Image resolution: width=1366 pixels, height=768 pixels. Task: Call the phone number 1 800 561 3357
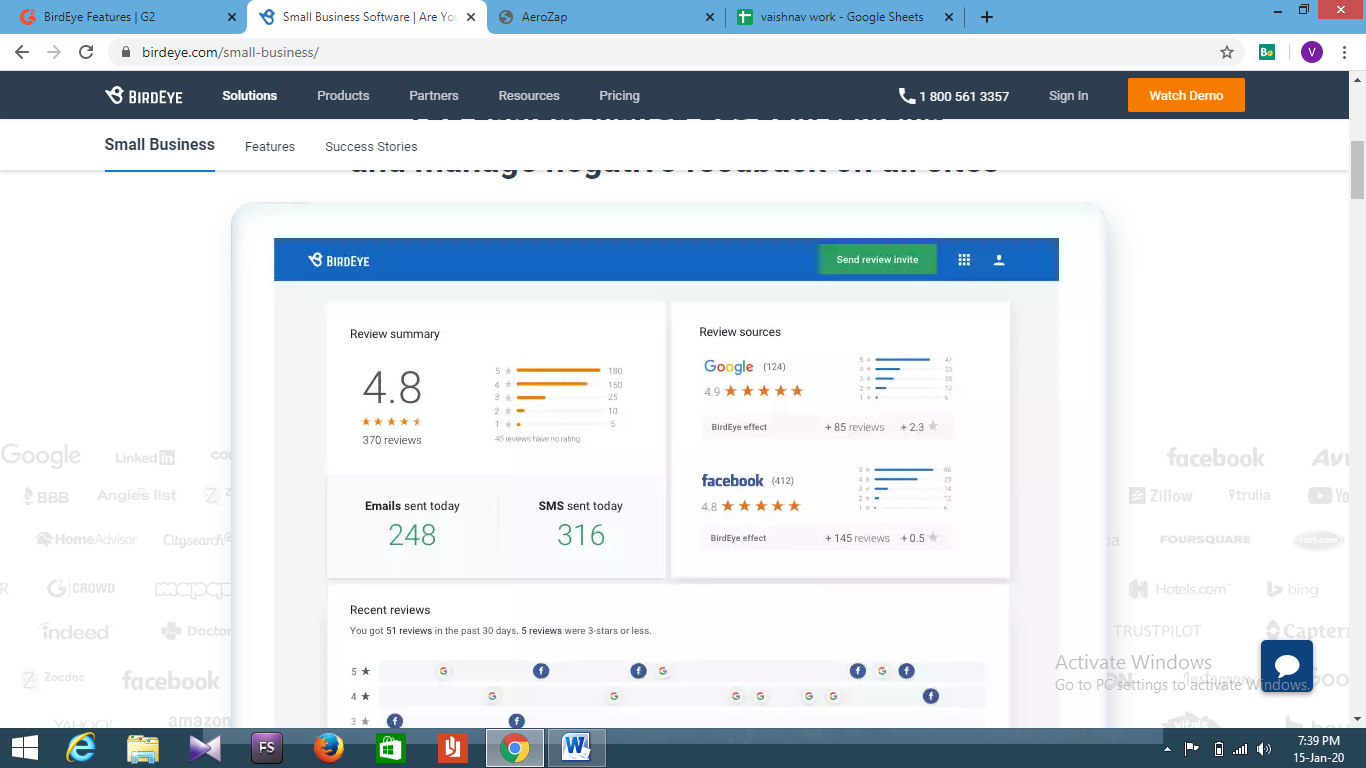point(954,96)
